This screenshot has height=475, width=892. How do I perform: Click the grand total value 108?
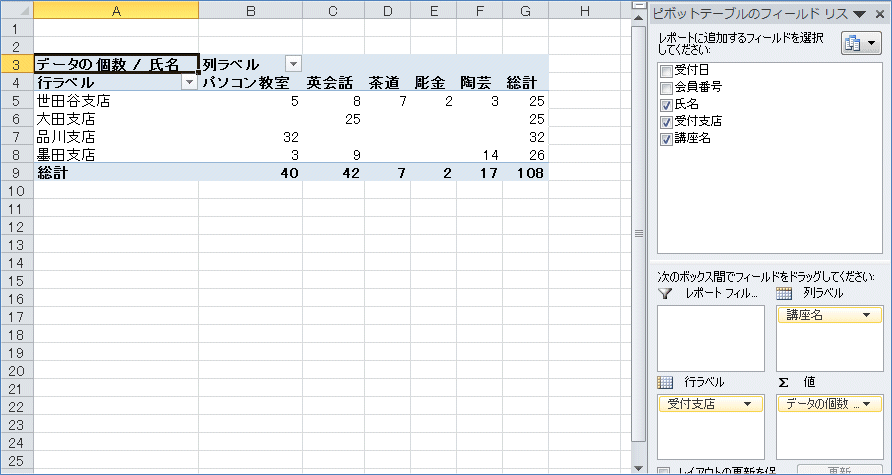pyautogui.click(x=526, y=172)
